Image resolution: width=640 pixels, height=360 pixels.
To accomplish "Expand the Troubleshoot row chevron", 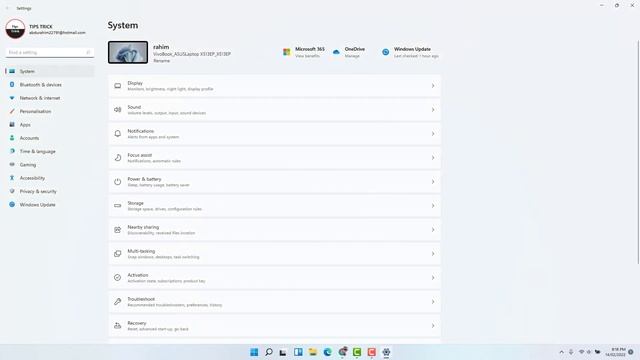I will tap(433, 302).
